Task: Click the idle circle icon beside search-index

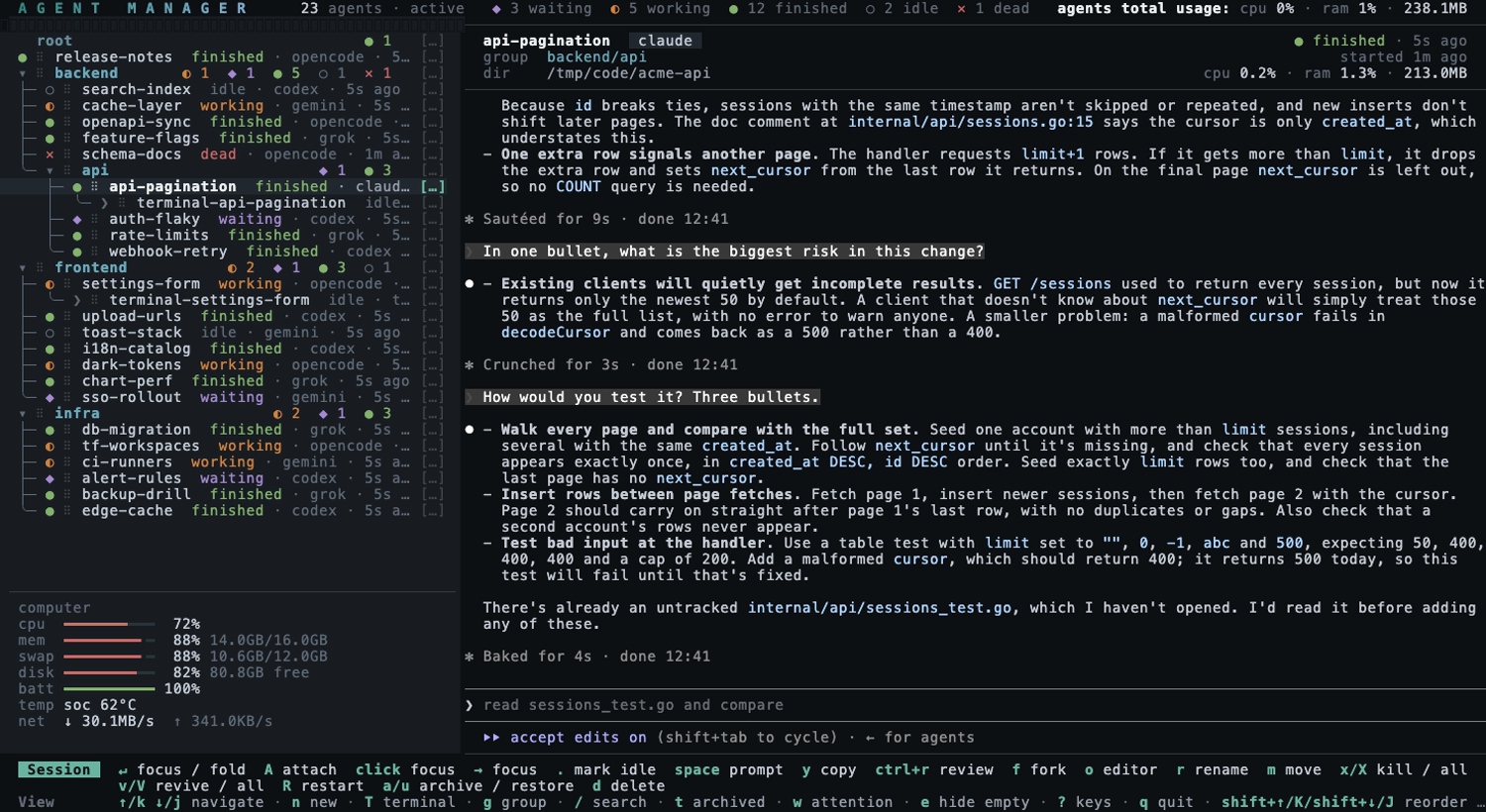Action: (50, 89)
